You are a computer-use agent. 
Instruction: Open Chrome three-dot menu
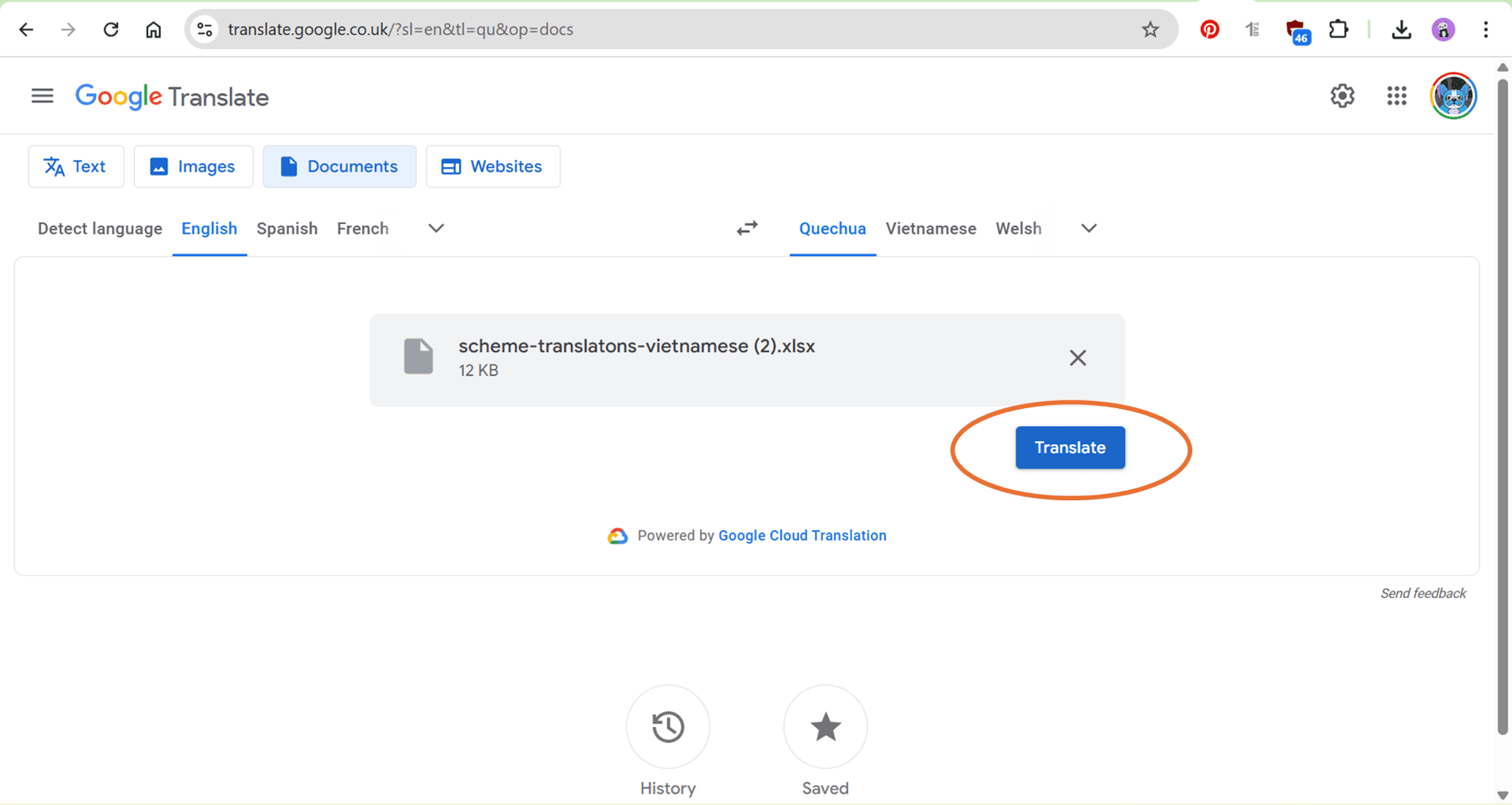click(1485, 30)
